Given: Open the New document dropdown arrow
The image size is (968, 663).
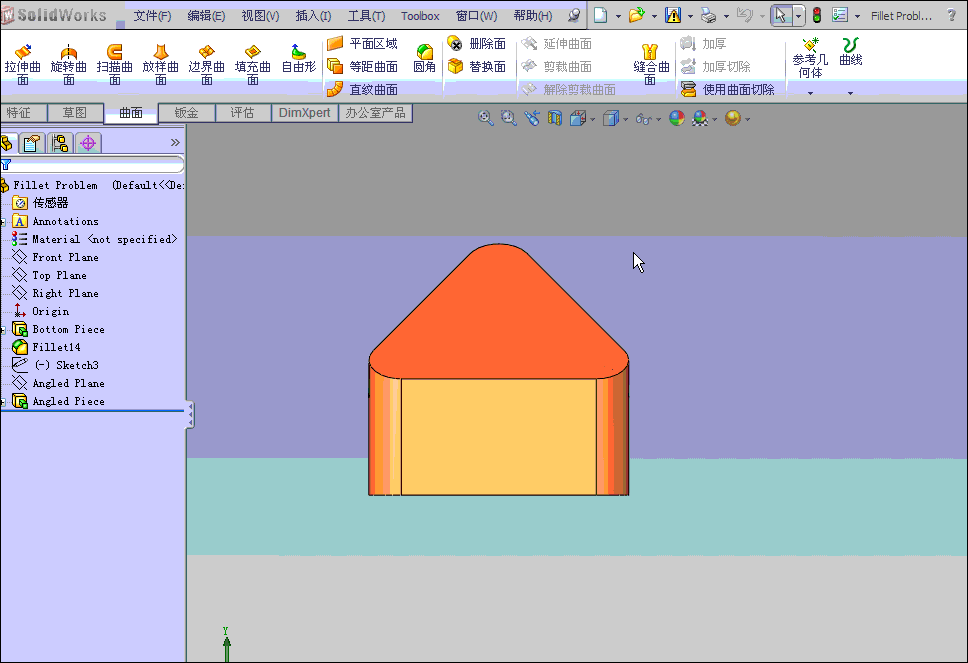Looking at the screenshot, I should point(618,16).
